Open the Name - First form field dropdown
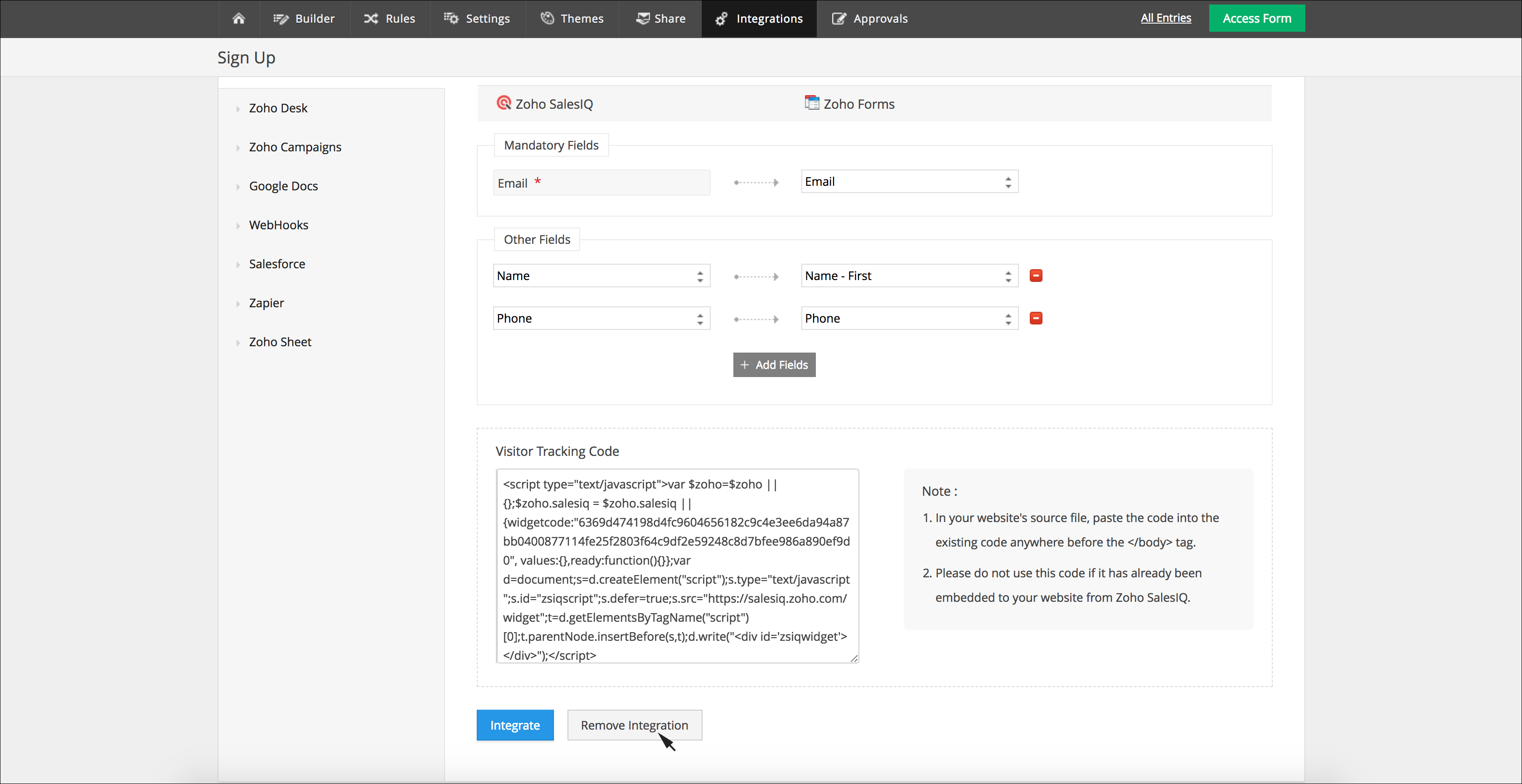1522x784 pixels. click(909, 276)
